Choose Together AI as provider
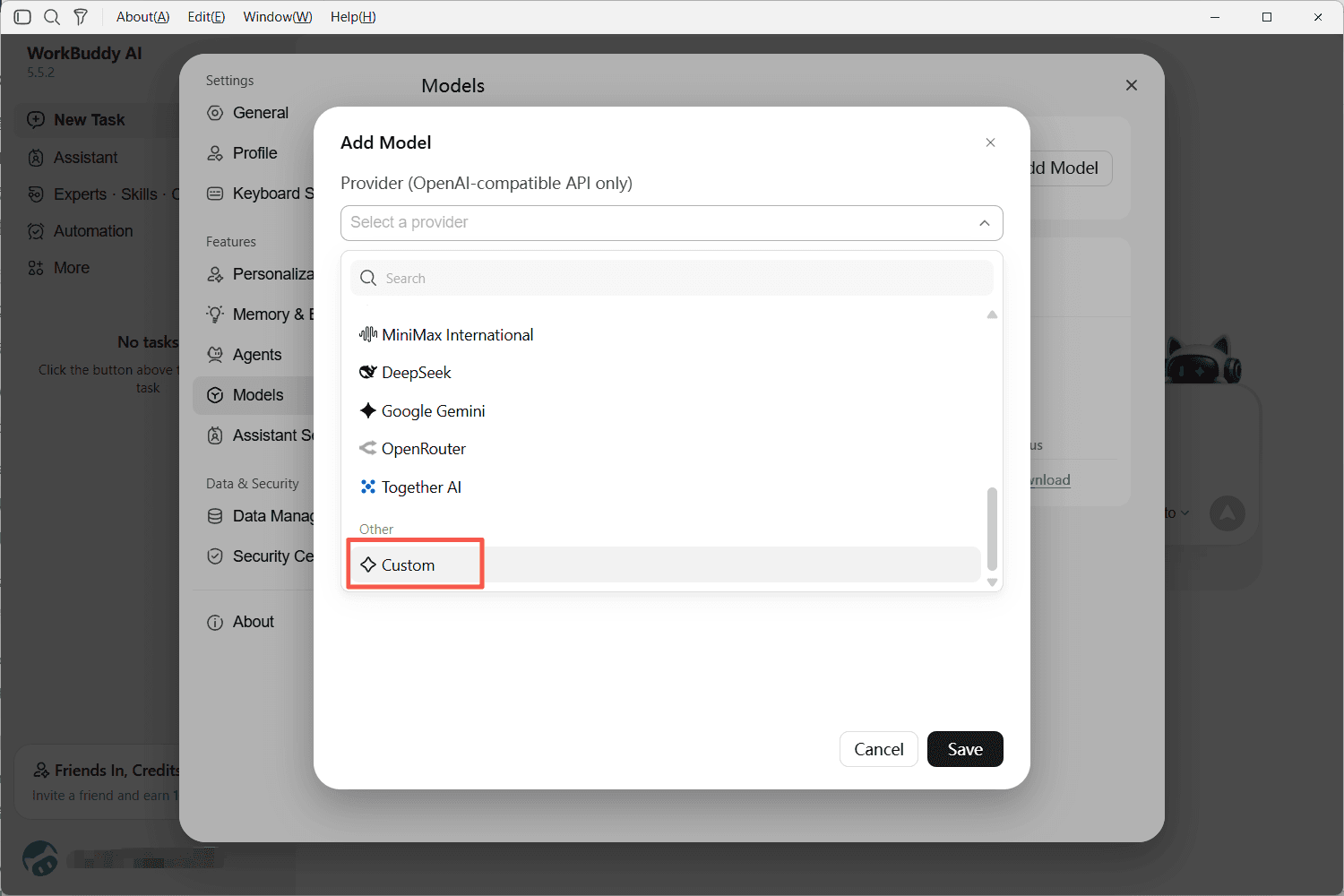This screenshot has height=896, width=1344. (x=666, y=487)
